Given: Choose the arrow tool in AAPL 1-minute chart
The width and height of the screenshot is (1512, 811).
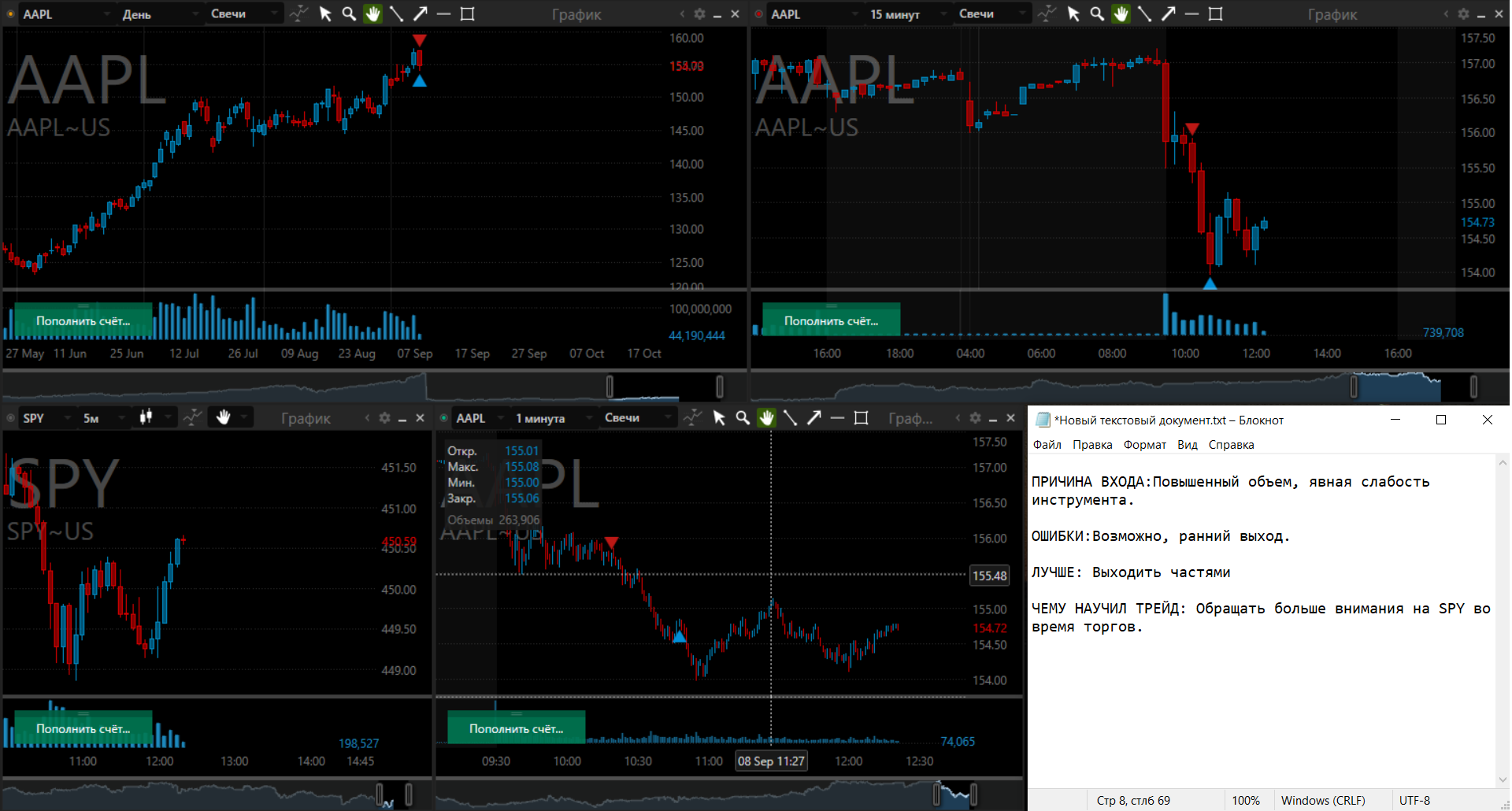Looking at the screenshot, I should 814,418.
